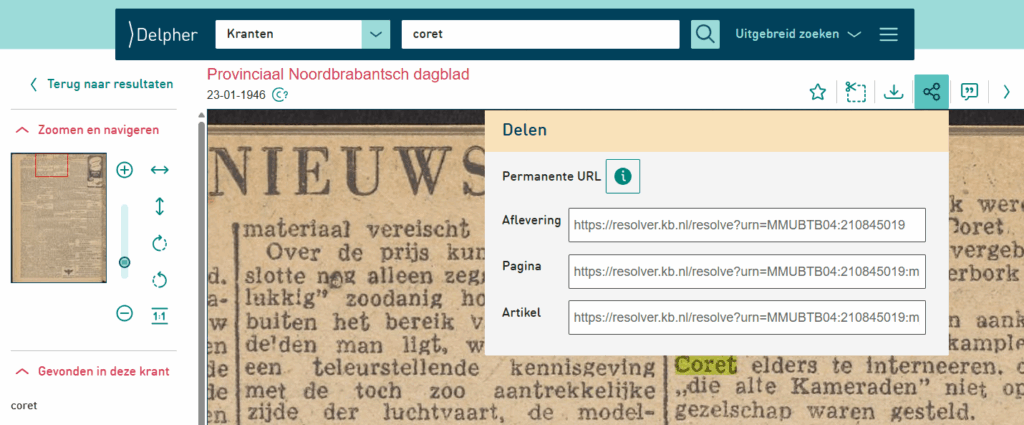Click the download icon
The height and width of the screenshot is (425, 1024).
coord(894,92)
